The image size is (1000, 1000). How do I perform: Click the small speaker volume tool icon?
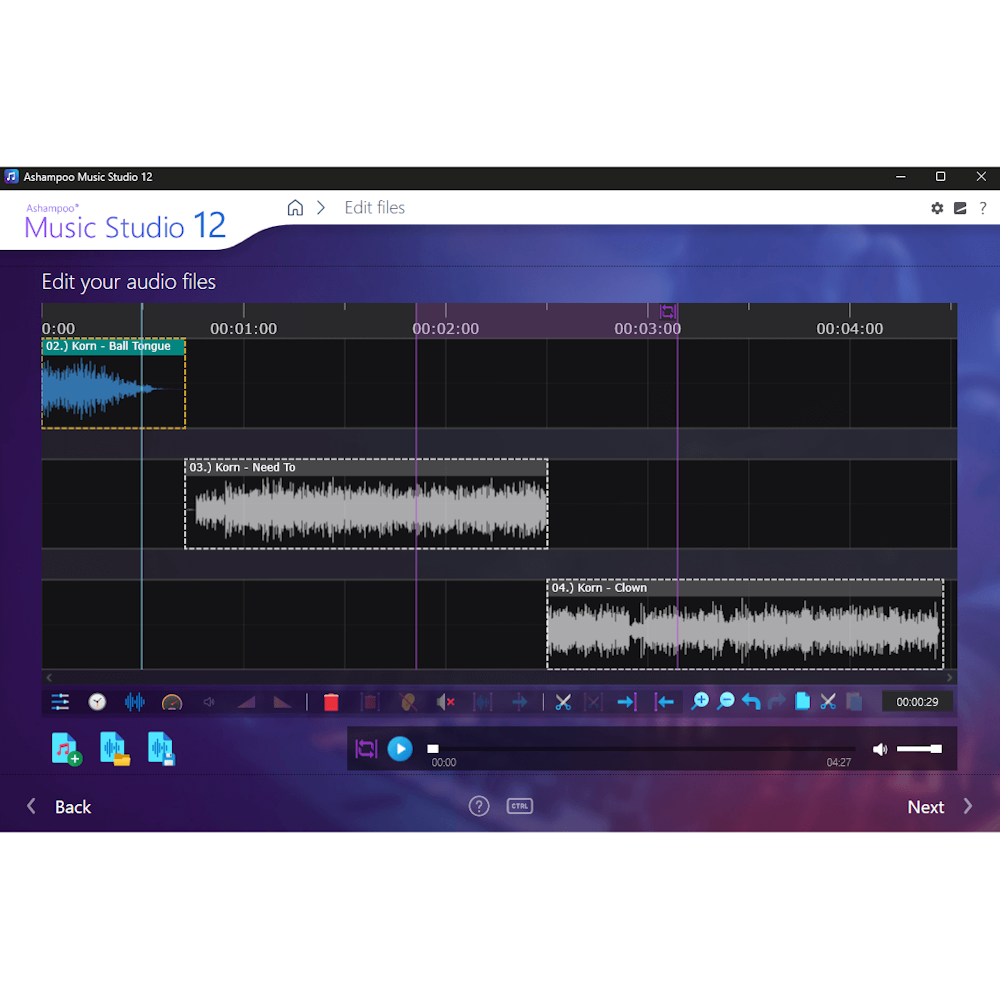coord(209,702)
